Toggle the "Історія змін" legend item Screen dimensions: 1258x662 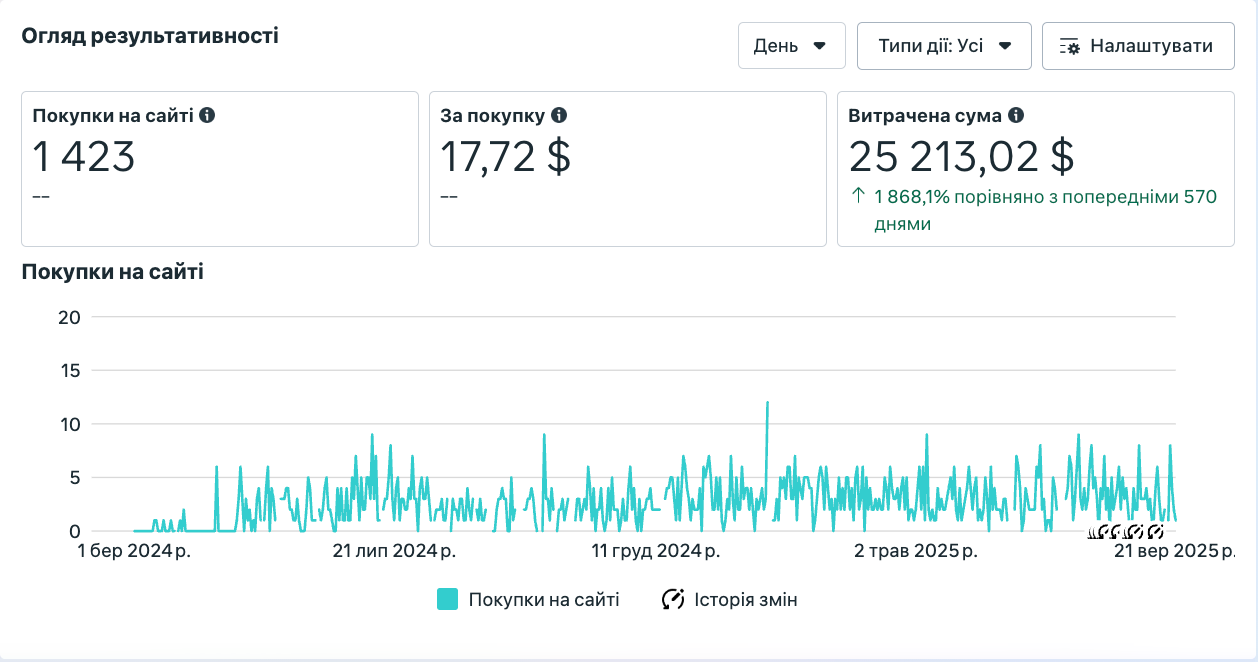click(729, 600)
